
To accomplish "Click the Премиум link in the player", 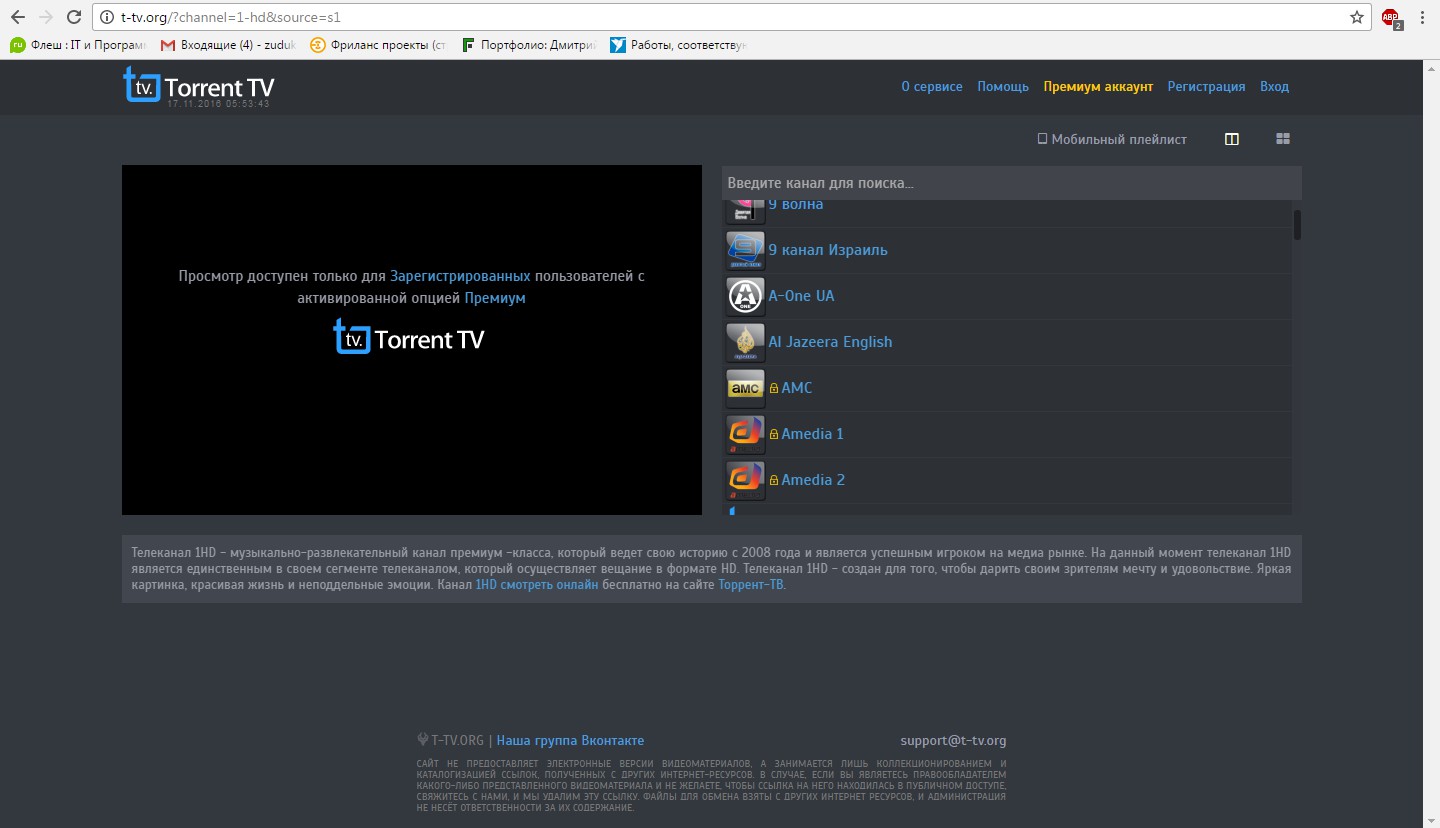I will pos(495,298).
